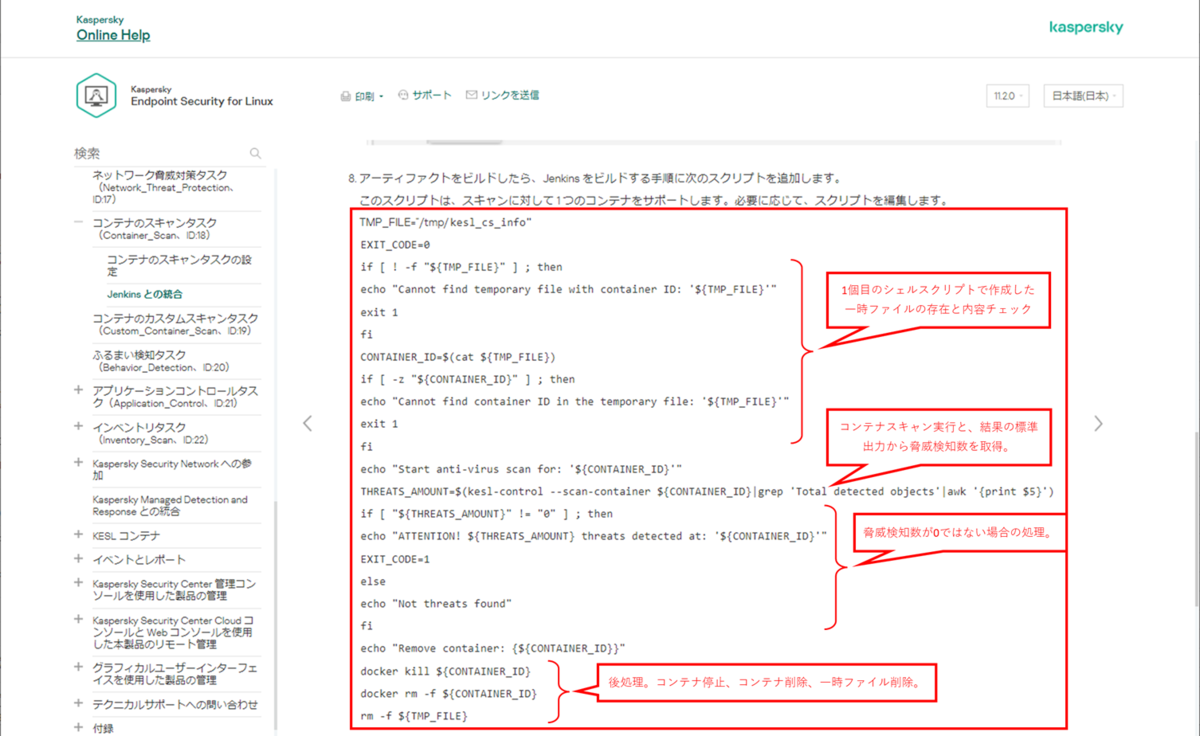Expand インベントリタスク section
Screen dimensions: 1200x736
pyautogui.click(x=79, y=426)
